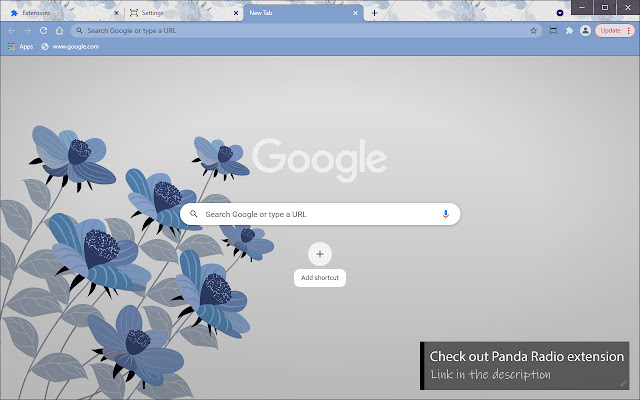Image resolution: width=640 pixels, height=400 pixels.
Task: Close the Extensions tab
Action: tap(116, 13)
